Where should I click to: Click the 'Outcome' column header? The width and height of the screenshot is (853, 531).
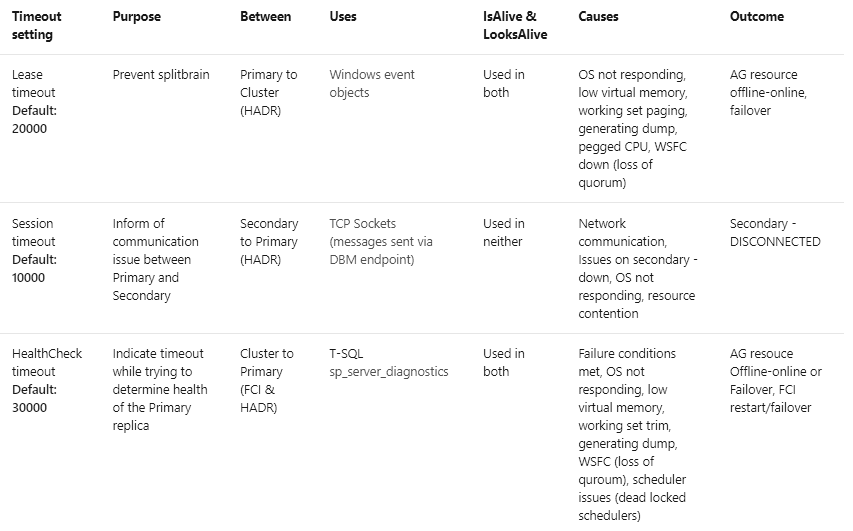756,16
